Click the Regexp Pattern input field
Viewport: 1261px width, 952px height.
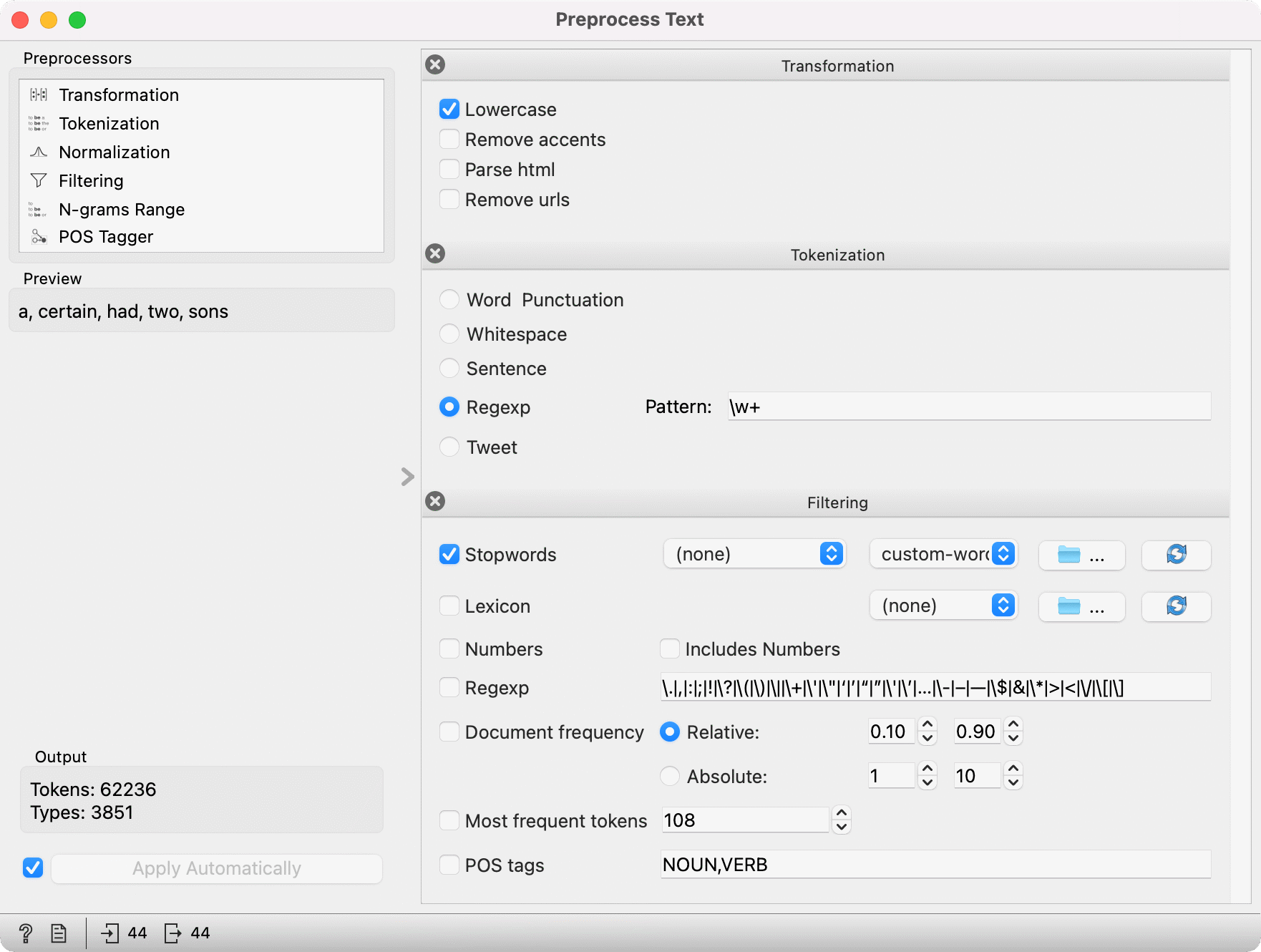(969, 407)
